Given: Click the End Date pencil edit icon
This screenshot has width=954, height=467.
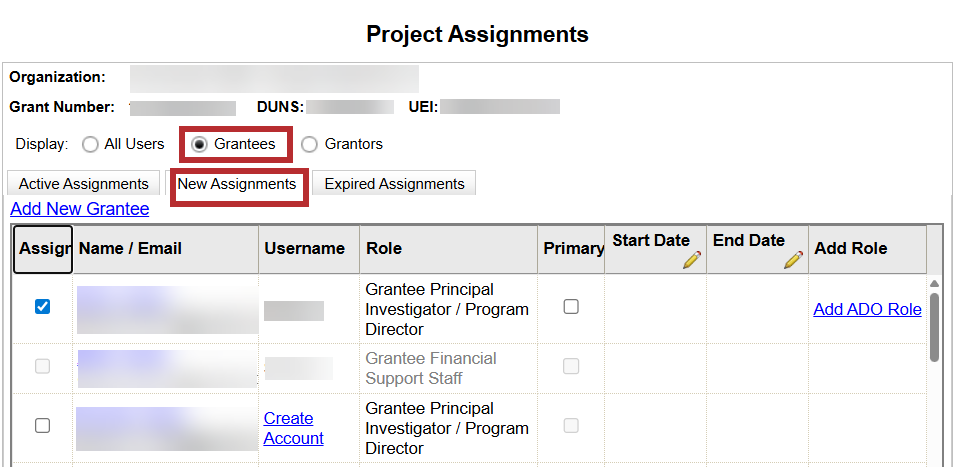Looking at the screenshot, I should pyautogui.click(x=794, y=260).
